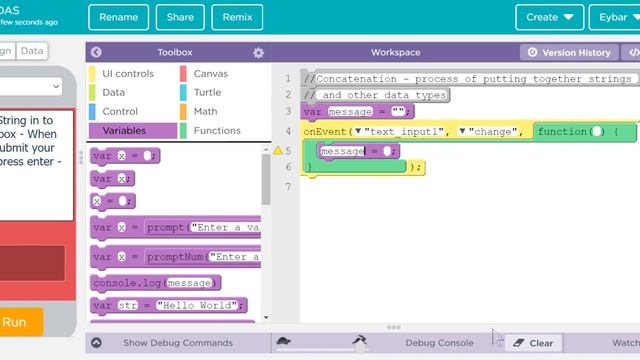Click the turtle slow-speed icon
Viewport: 640px width, 360px height.
click(284, 341)
